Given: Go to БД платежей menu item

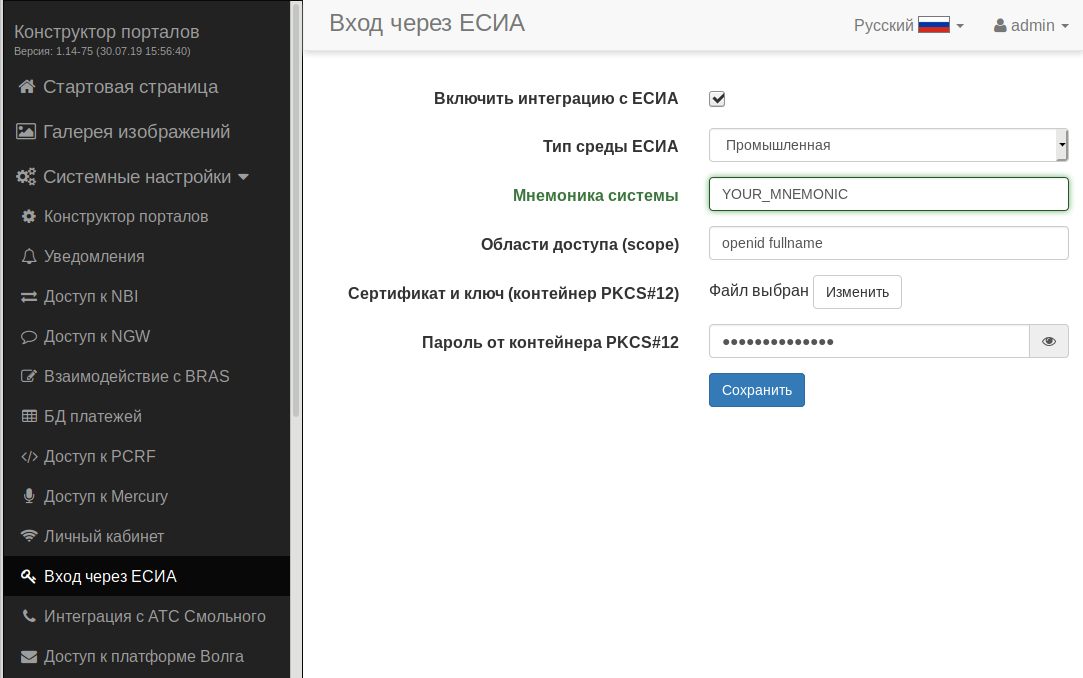Looking at the screenshot, I should pyautogui.click(x=93, y=417).
